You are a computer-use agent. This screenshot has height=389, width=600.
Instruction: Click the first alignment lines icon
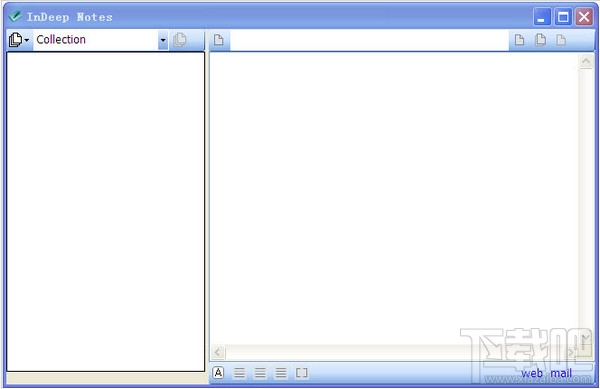pyautogui.click(x=240, y=373)
